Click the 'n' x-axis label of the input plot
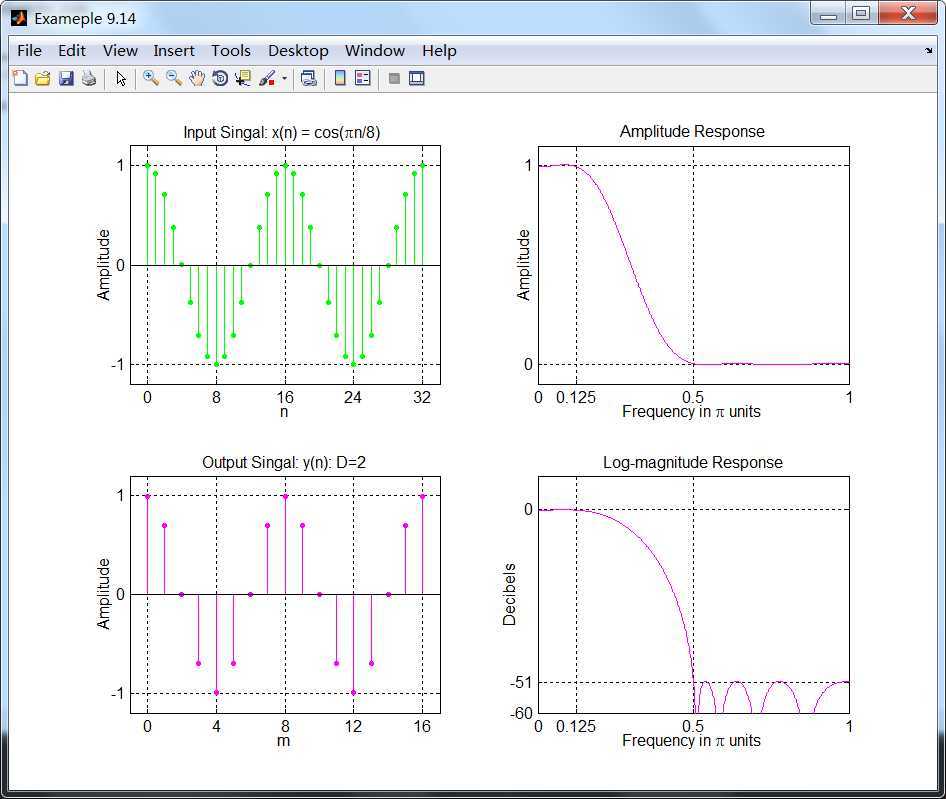 pos(284,412)
